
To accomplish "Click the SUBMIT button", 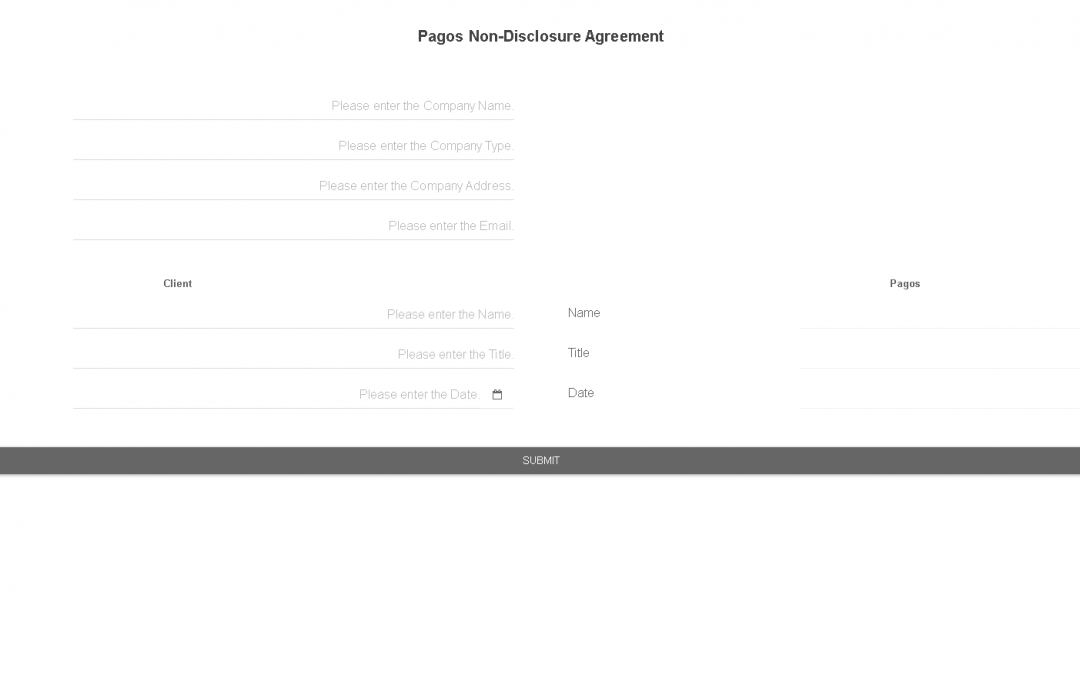I will (540, 460).
